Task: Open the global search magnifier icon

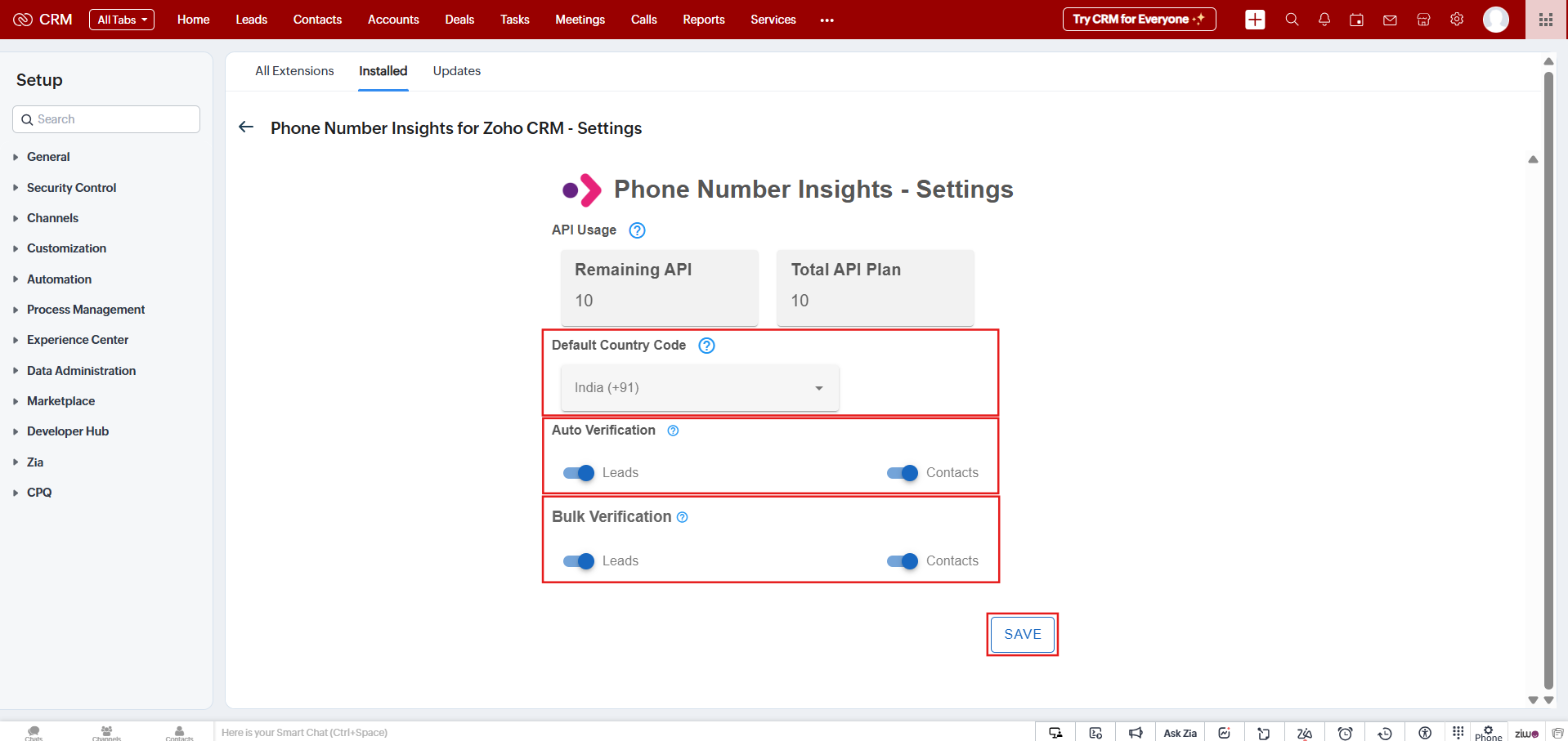Action: [1292, 20]
